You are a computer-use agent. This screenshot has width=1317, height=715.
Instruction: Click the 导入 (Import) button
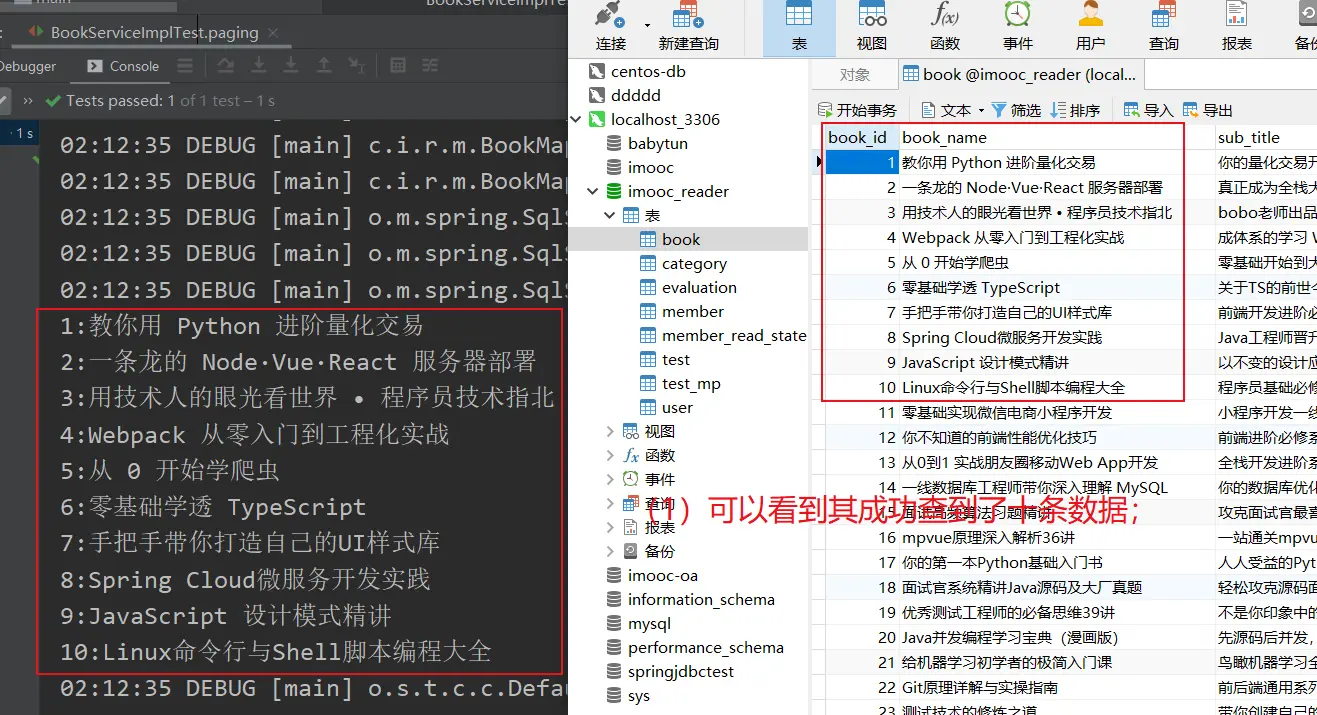(1148, 110)
